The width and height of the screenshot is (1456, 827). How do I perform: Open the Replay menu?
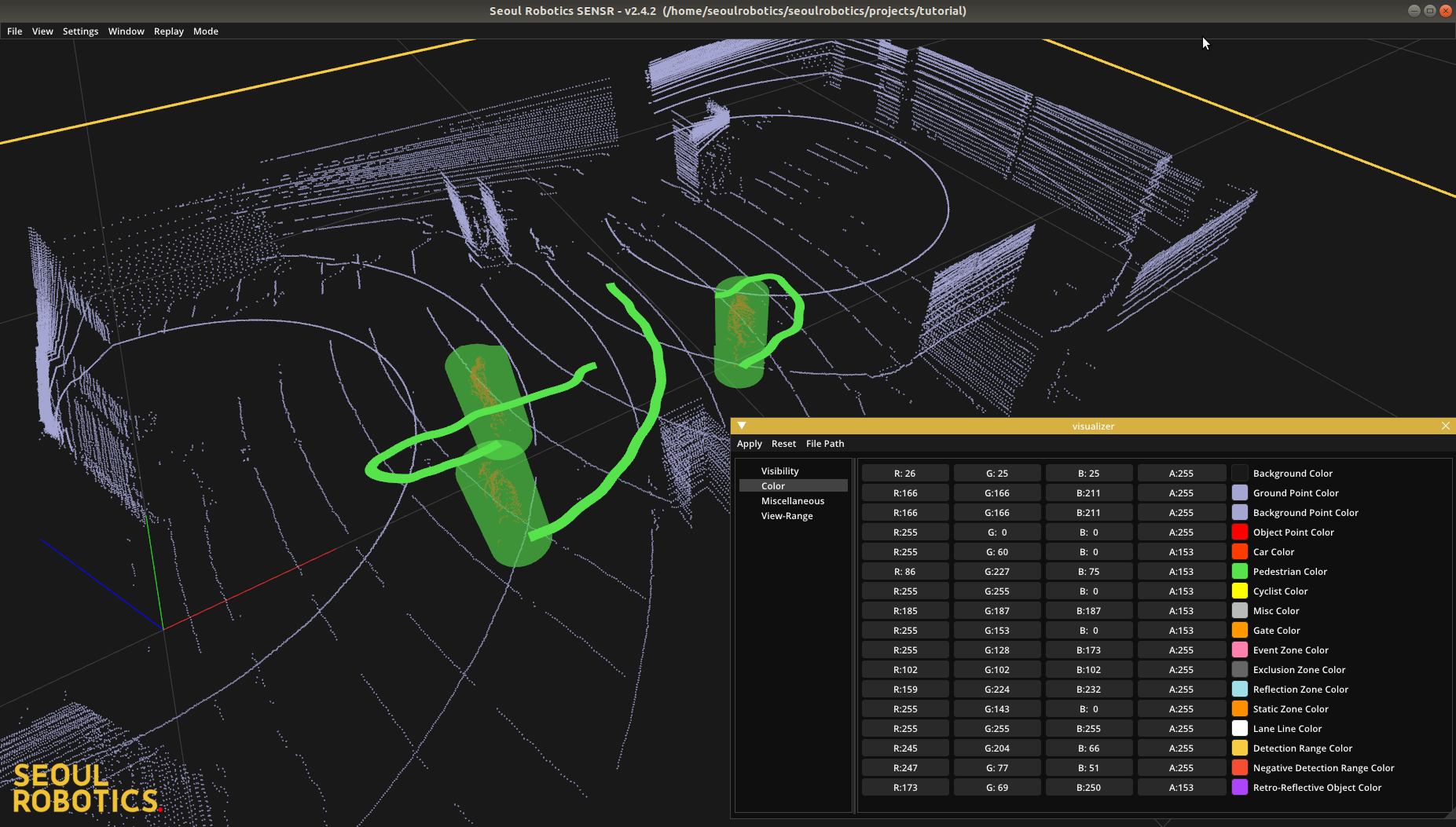(169, 31)
